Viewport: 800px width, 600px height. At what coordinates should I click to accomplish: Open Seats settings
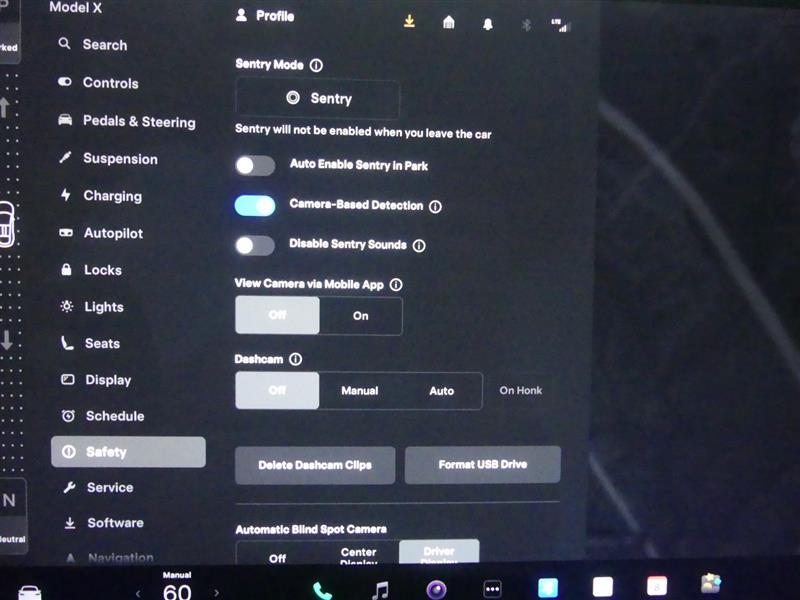pyautogui.click(x=90, y=343)
